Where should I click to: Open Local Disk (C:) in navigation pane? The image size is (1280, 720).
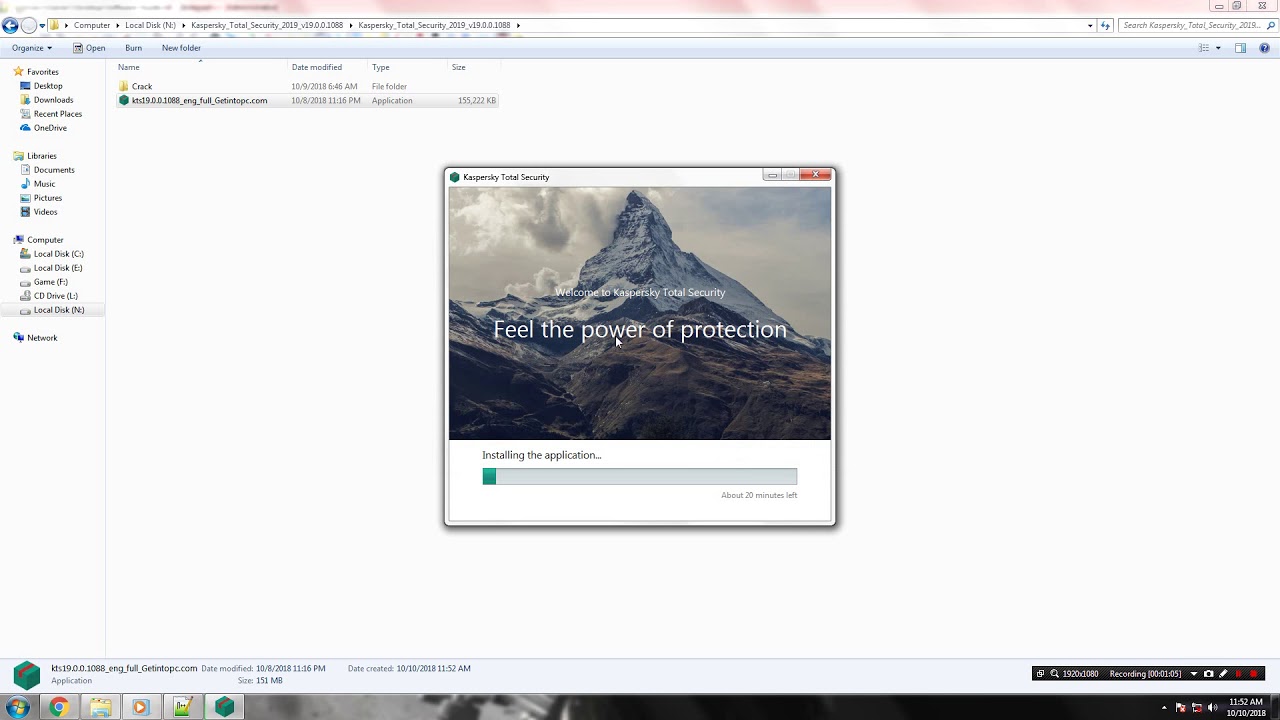[x=52, y=254]
